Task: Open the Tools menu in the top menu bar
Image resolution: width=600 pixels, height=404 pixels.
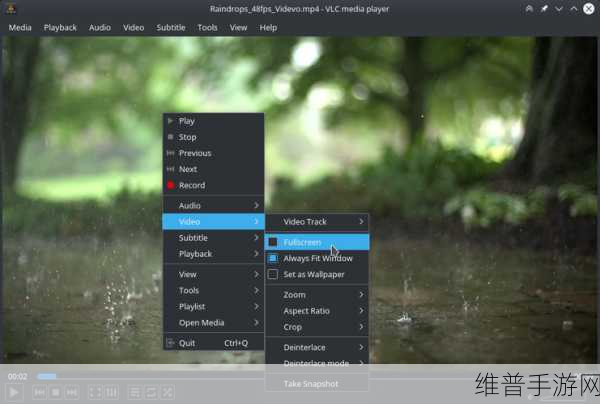Action: (207, 28)
